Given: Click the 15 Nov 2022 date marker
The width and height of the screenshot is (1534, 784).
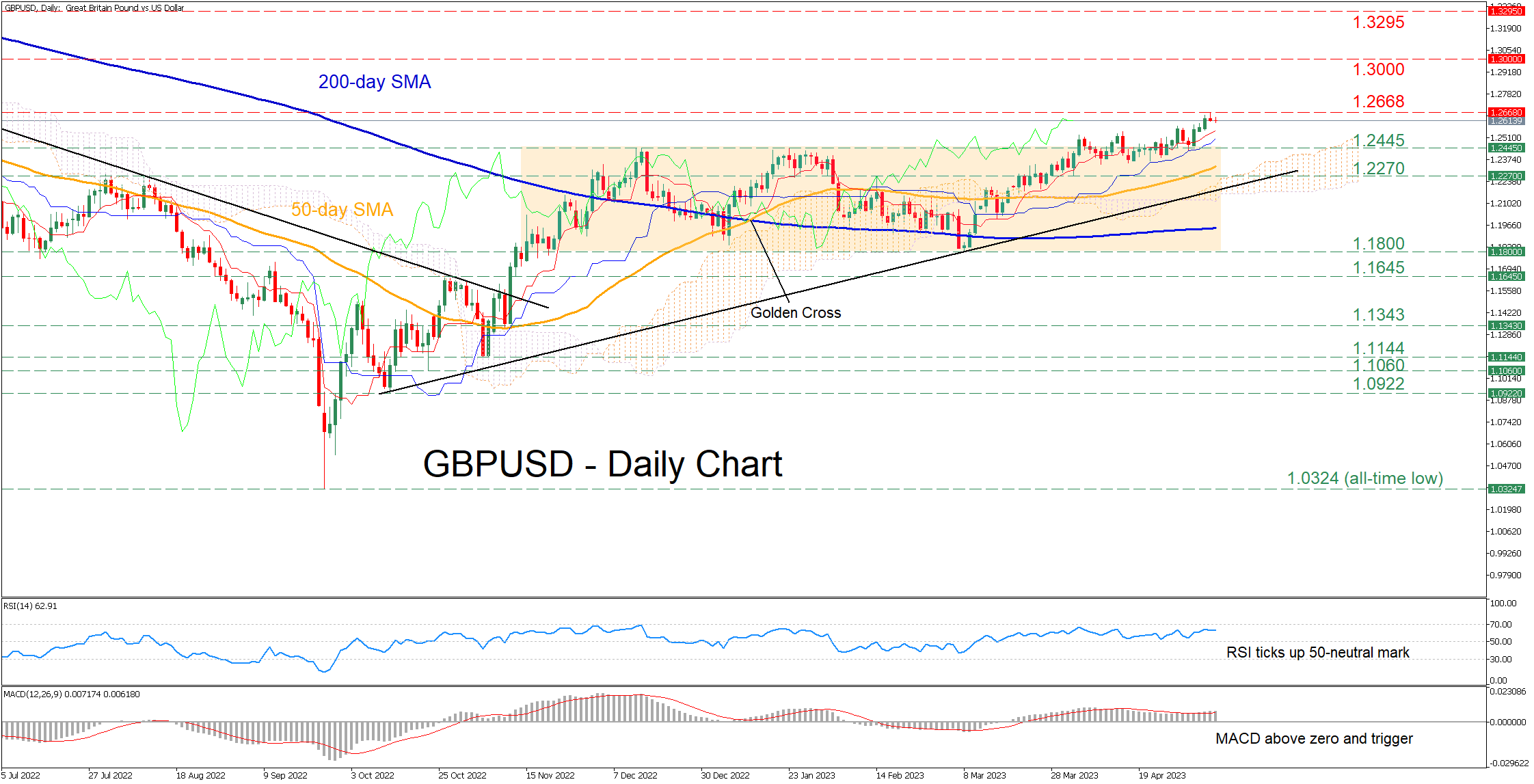Looking at the screenshot, I should 550,775.
